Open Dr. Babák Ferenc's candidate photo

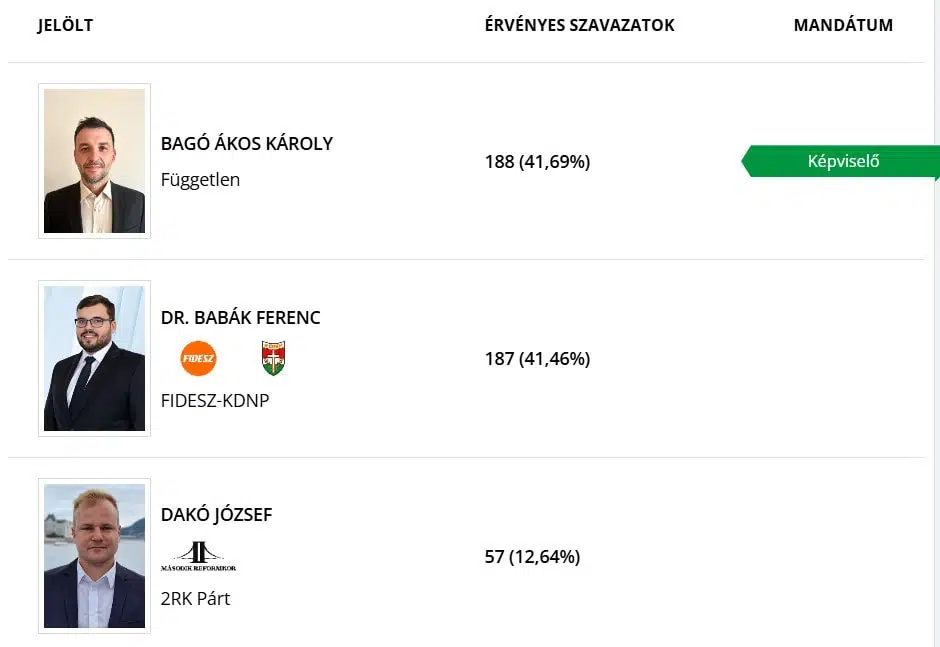pyautogui.click(x=94, y=358)
